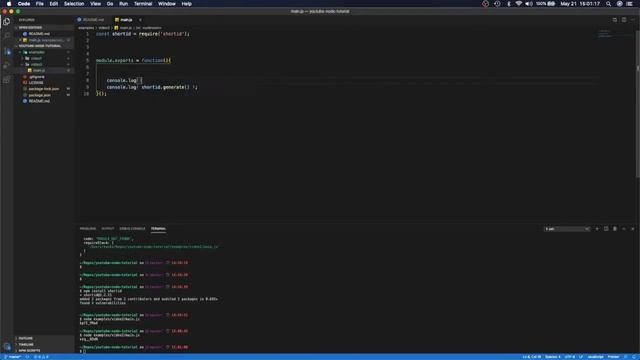640x360 pixels.
Task: Click the UTF-8 encoding status item
Action: point(570,357)
